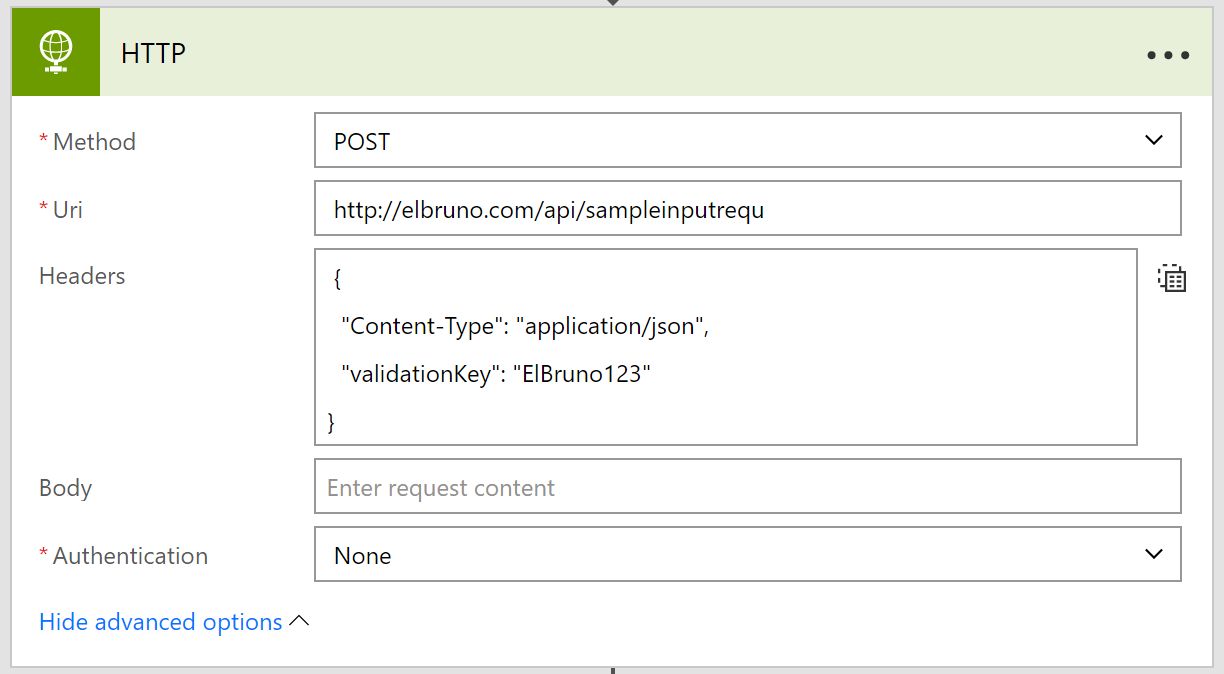Screen dimensions: 1224x674
Task: Click the Body field label
Action: (x=65, y=488)
